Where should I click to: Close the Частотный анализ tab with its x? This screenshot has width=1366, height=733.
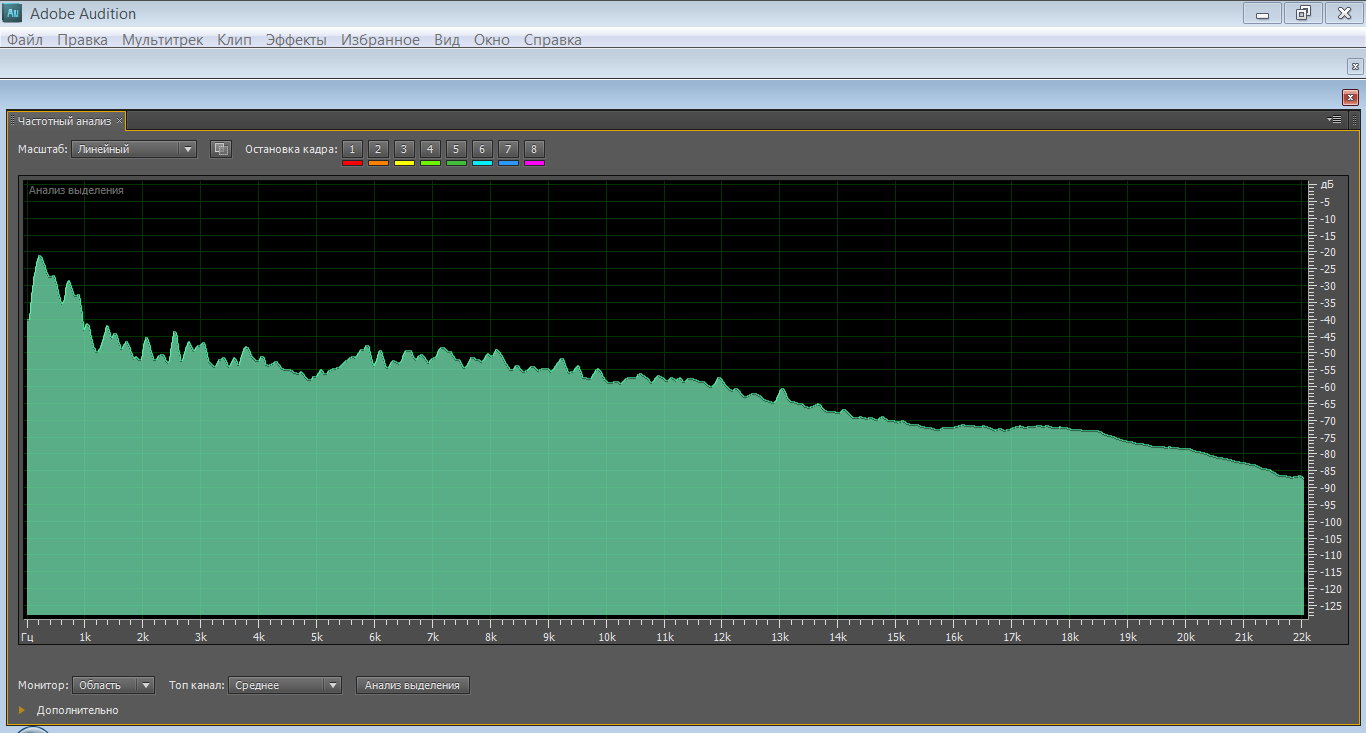119,121
